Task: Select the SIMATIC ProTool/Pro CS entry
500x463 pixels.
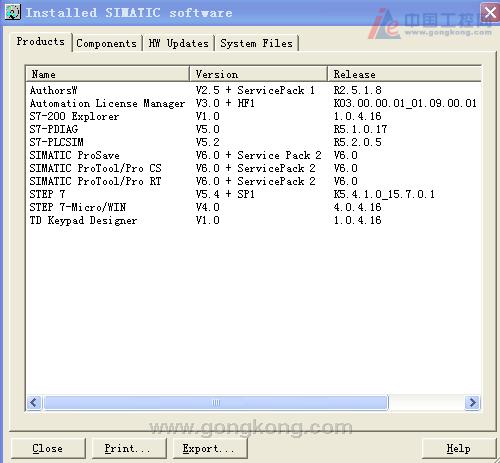Action: click(x=95, y=168)
